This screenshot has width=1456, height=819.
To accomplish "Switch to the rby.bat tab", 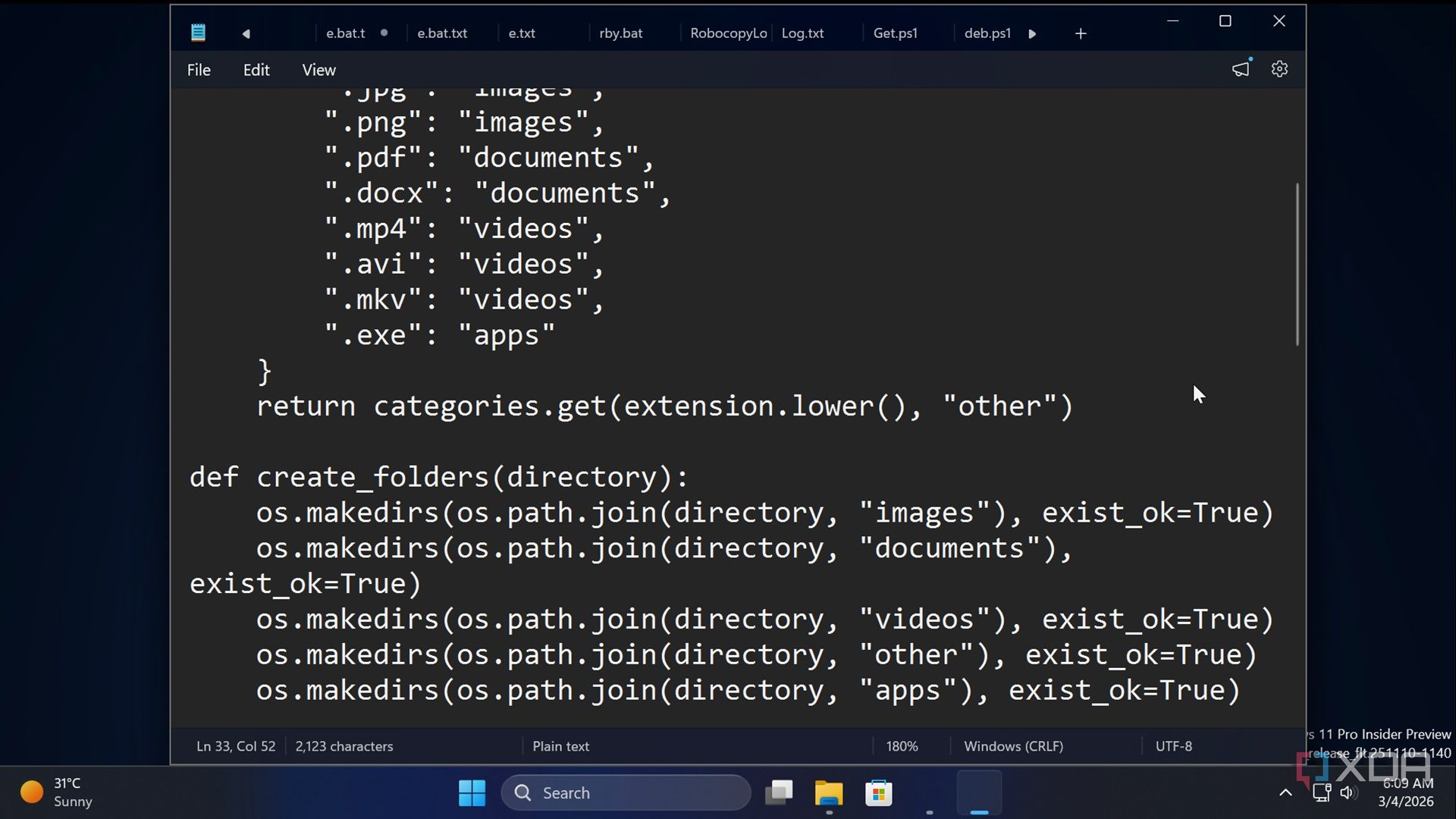I will pos(620,33).
